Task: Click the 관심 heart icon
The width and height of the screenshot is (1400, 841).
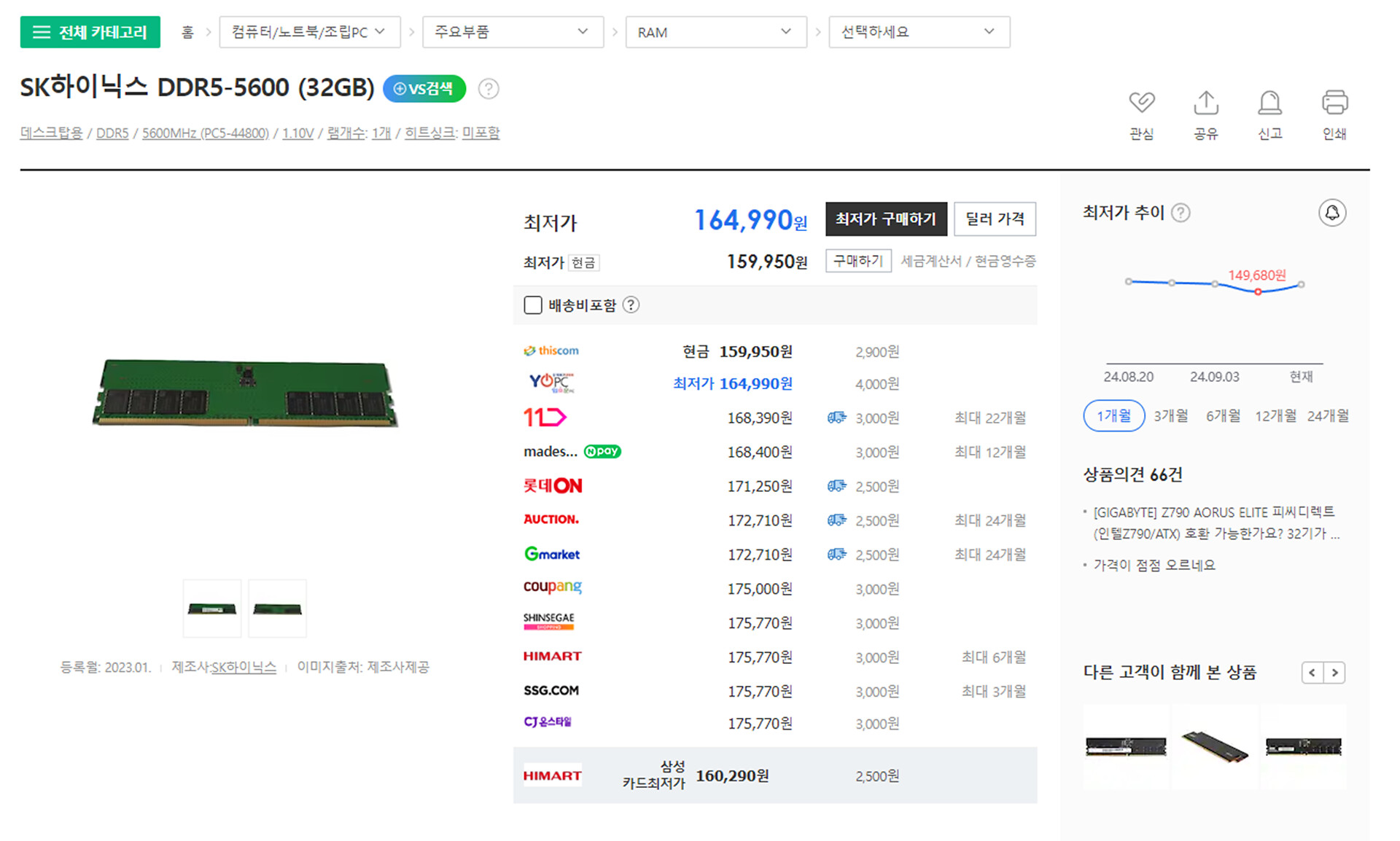Action: tap(1141, 103)
